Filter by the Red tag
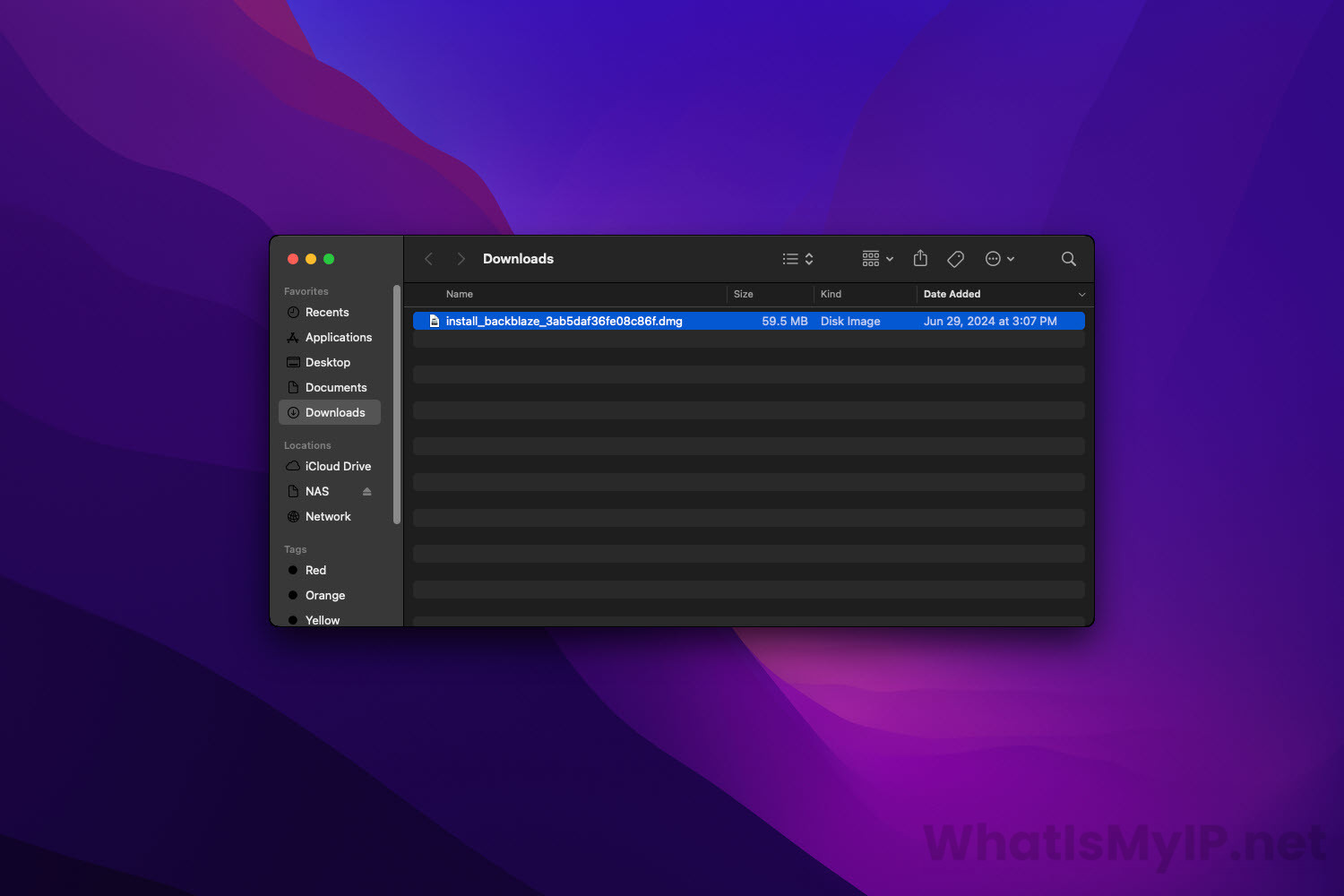The width and height of the screenshot is (1344, 896). (x=315, y=570)
